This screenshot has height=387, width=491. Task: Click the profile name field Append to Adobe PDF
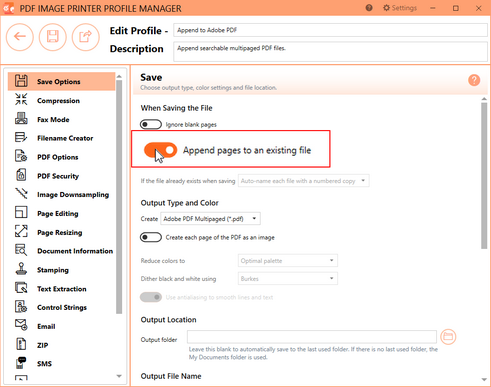pyautogui.click(x=330, y=30)
